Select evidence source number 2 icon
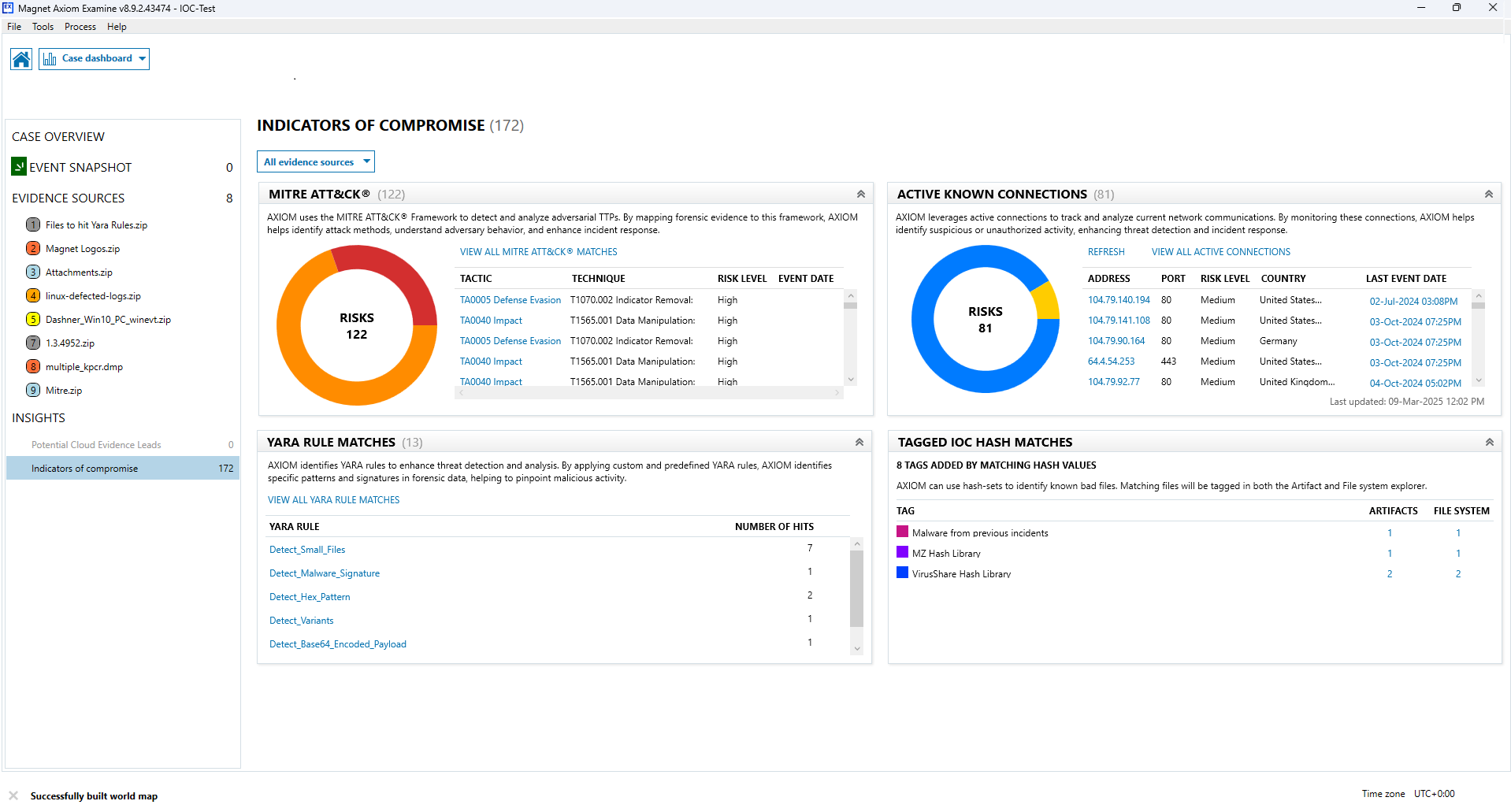Screen dimensions: 1511x812 (33, 249)
